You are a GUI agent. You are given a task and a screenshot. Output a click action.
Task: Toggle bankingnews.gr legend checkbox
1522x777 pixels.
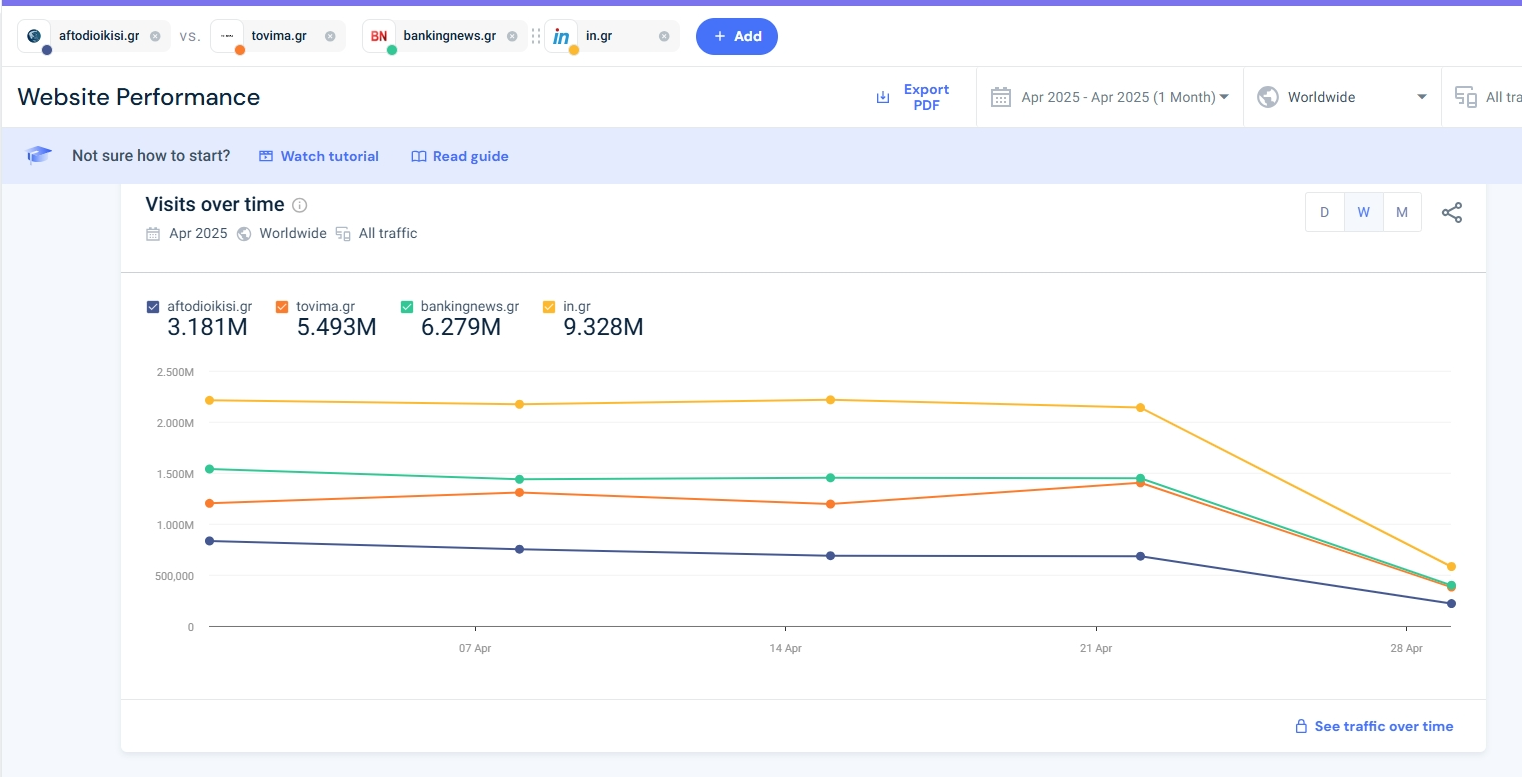click(x=407, y=307)
